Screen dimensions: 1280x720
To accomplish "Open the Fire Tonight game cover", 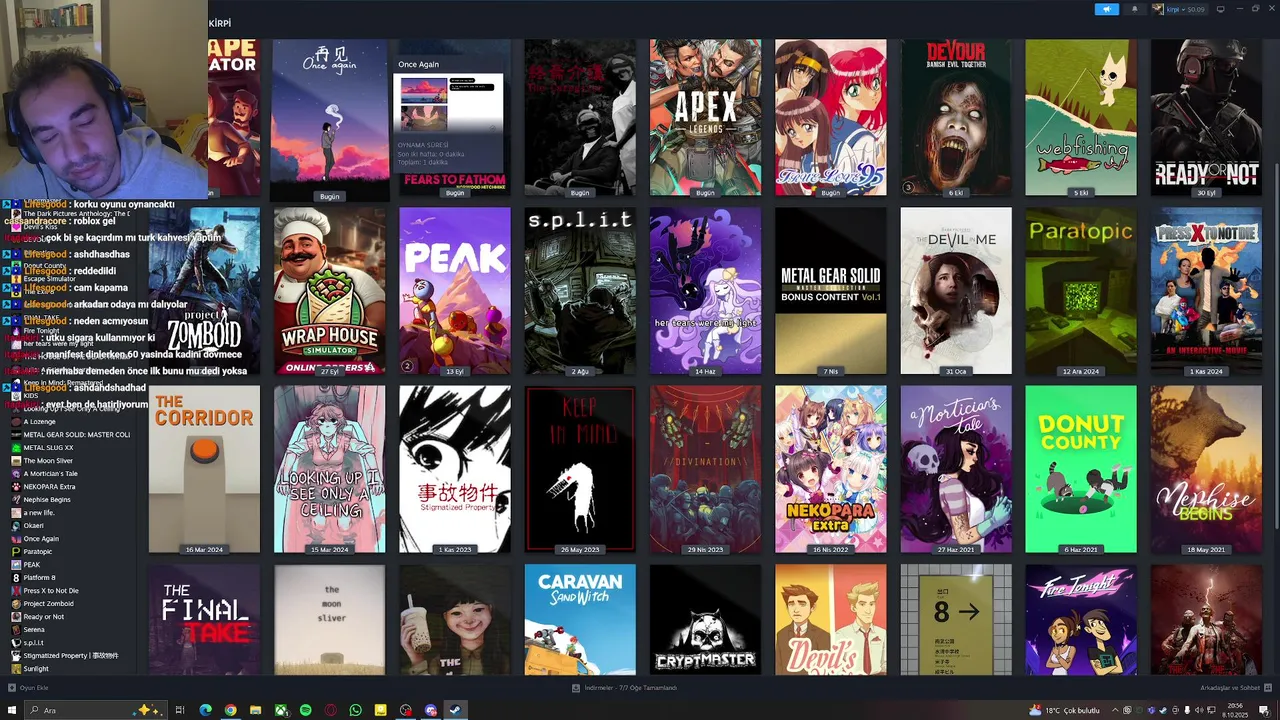I will 1081,619.
